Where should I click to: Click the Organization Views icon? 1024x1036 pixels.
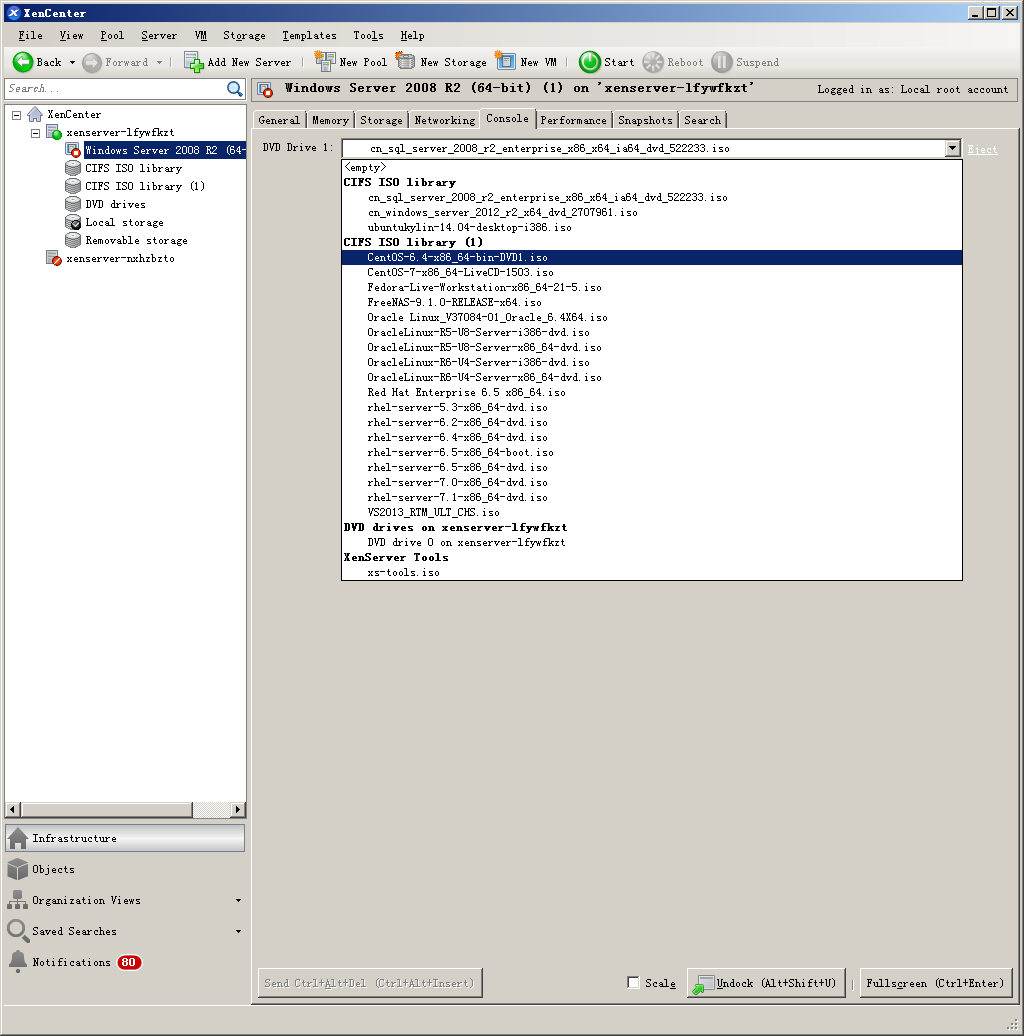click(x=18, y=900)
